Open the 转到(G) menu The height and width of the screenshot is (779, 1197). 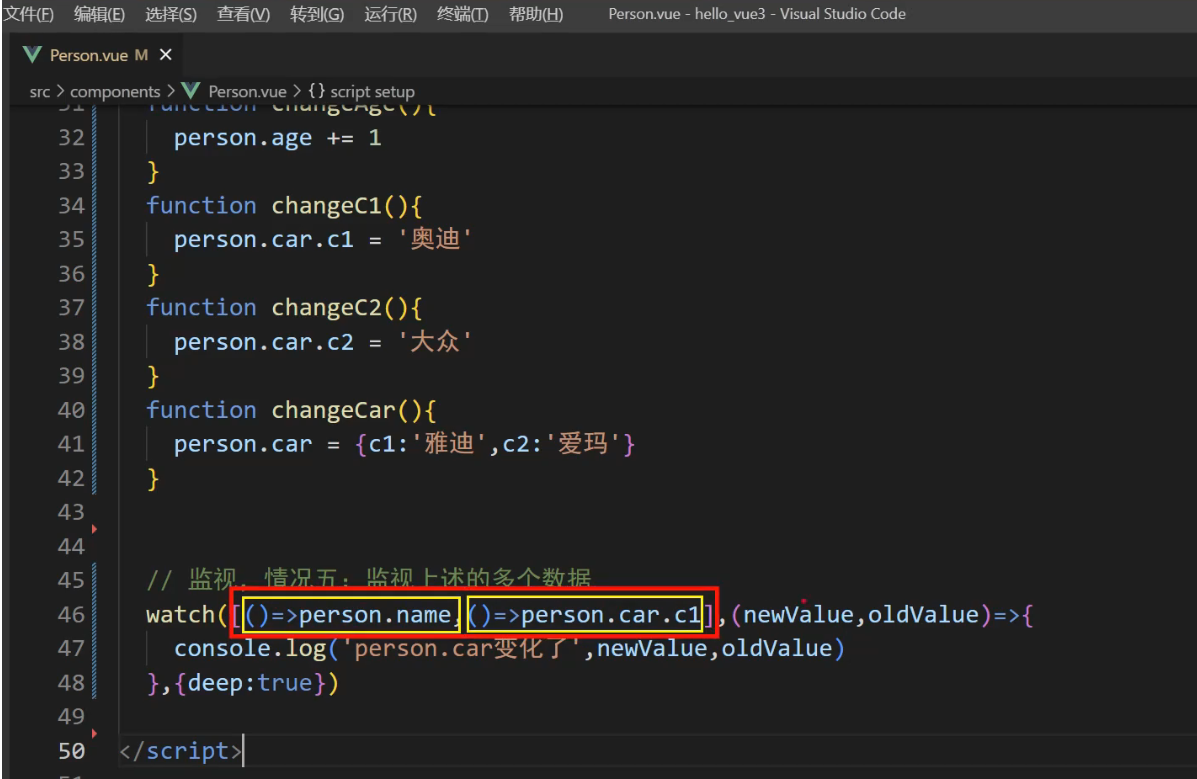pos(317,14)
